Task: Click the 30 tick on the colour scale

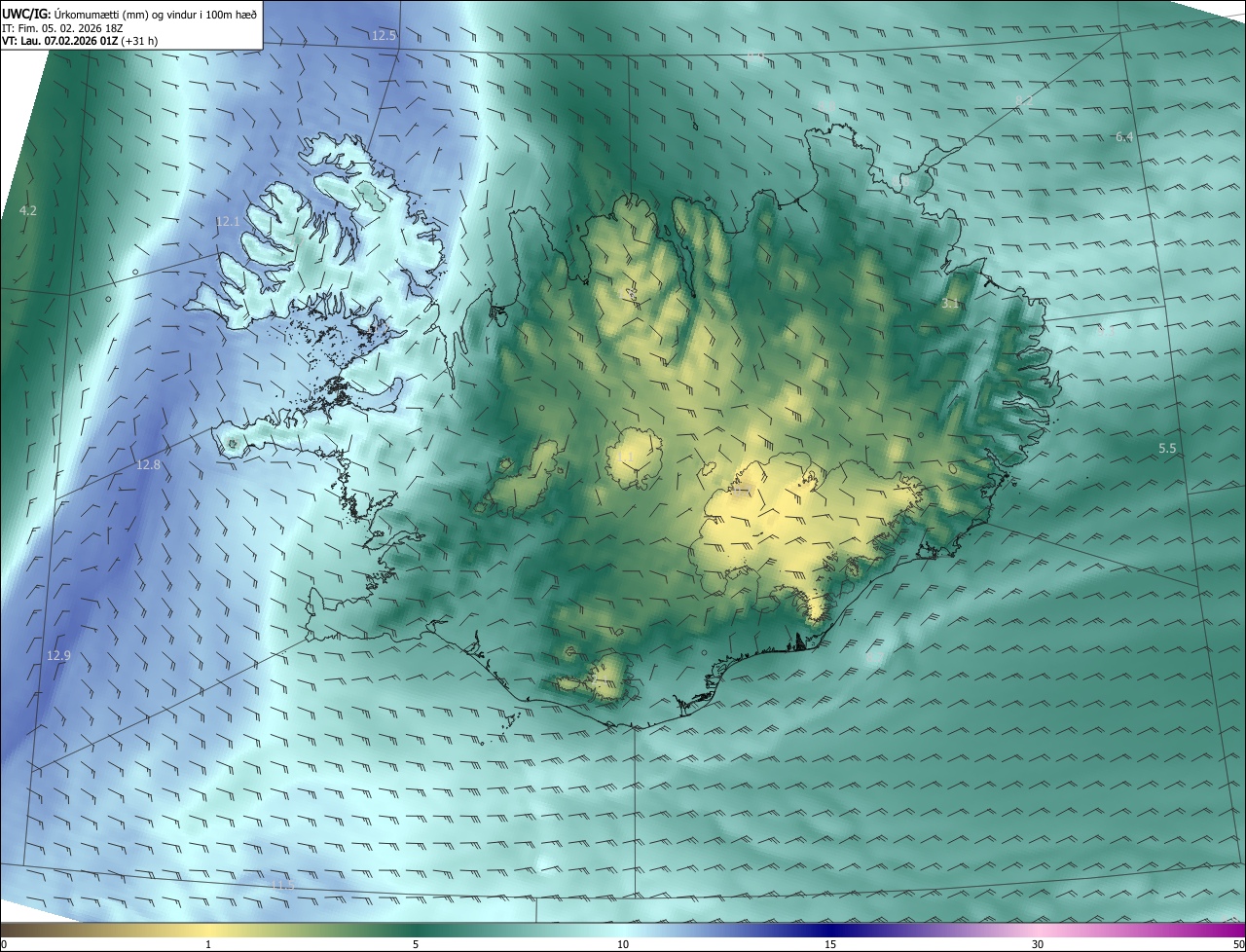Action: (1038, 944)
